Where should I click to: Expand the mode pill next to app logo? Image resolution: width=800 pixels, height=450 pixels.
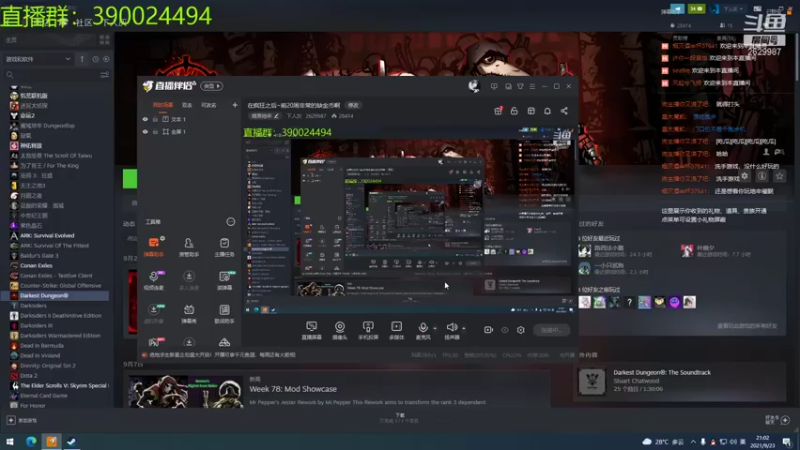[x=211, y=86]
